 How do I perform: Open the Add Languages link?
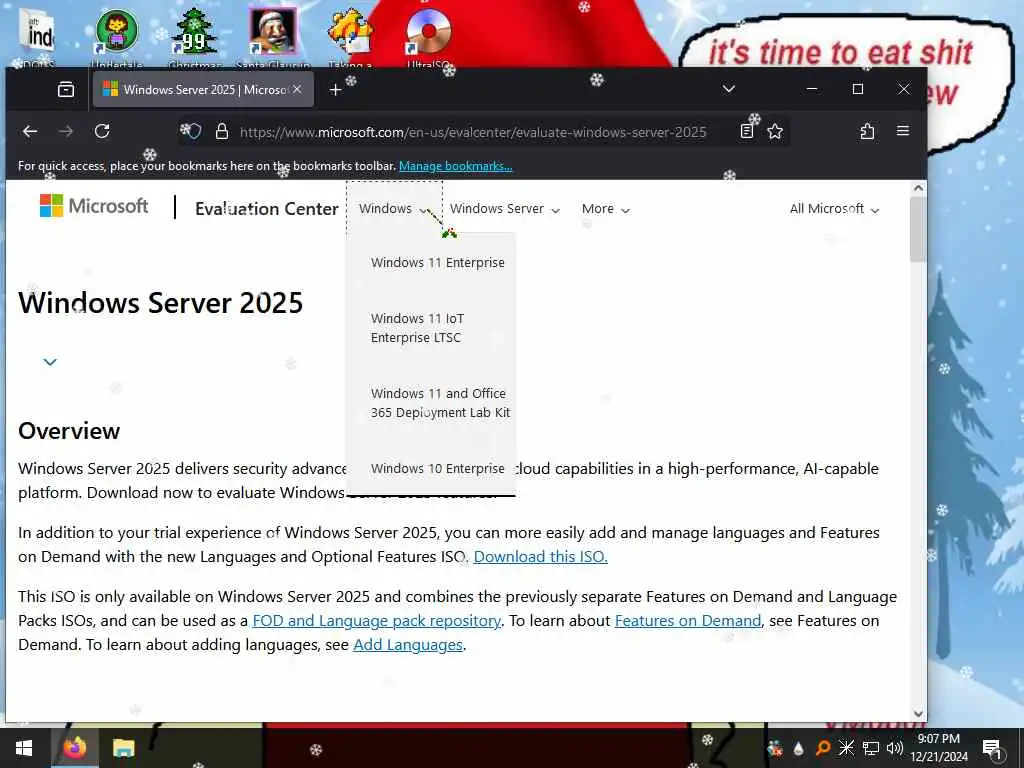[x=408, y=645]
